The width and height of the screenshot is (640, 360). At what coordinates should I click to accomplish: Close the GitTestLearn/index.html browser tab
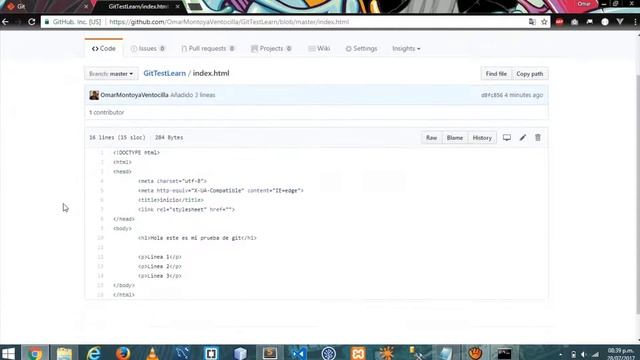point(177,7)
